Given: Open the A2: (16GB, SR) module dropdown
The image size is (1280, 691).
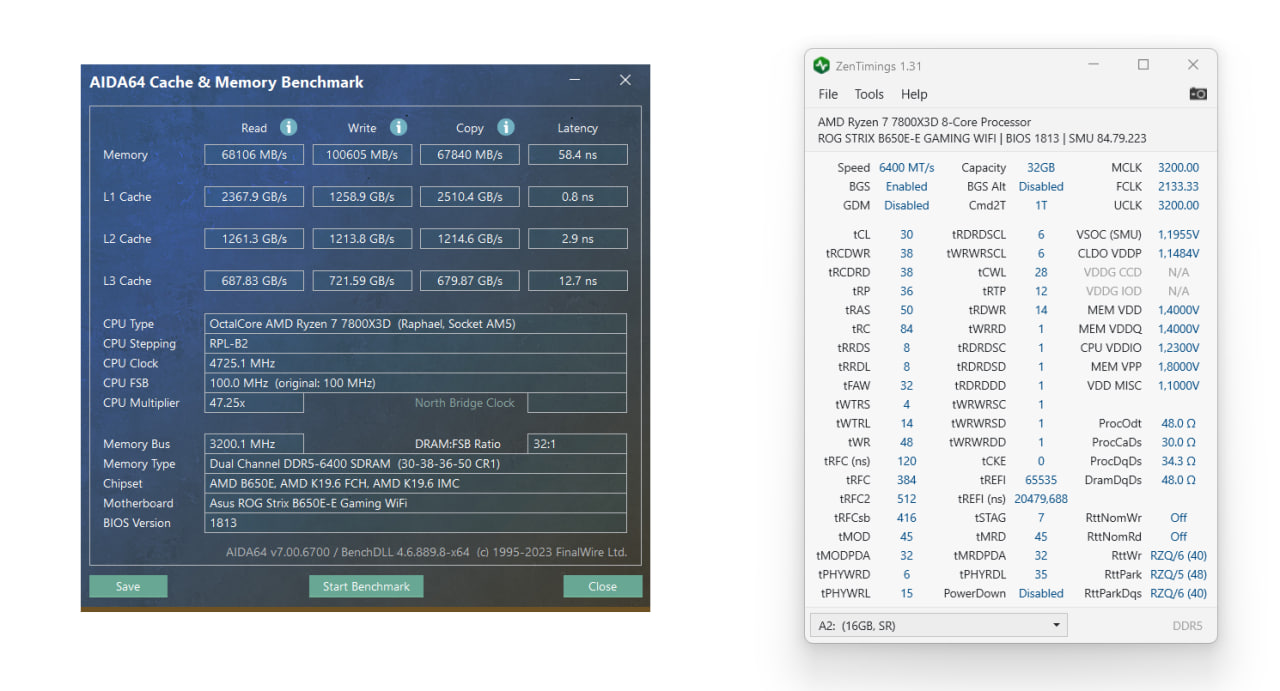Looking at the screenshot, I should 938,625.
